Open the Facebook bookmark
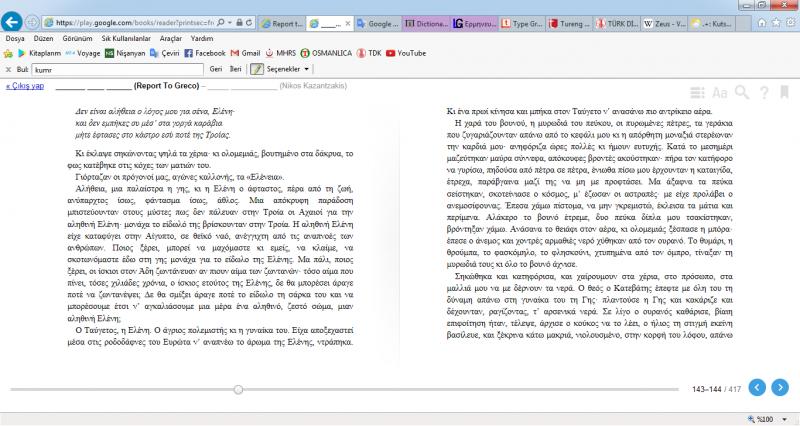800x426 pixels. 205,53
